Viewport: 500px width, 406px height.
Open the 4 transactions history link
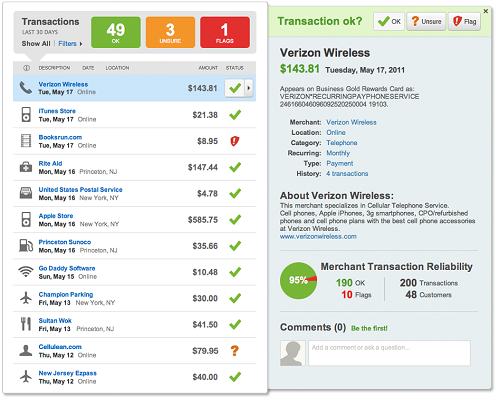[x=347, y=174]
